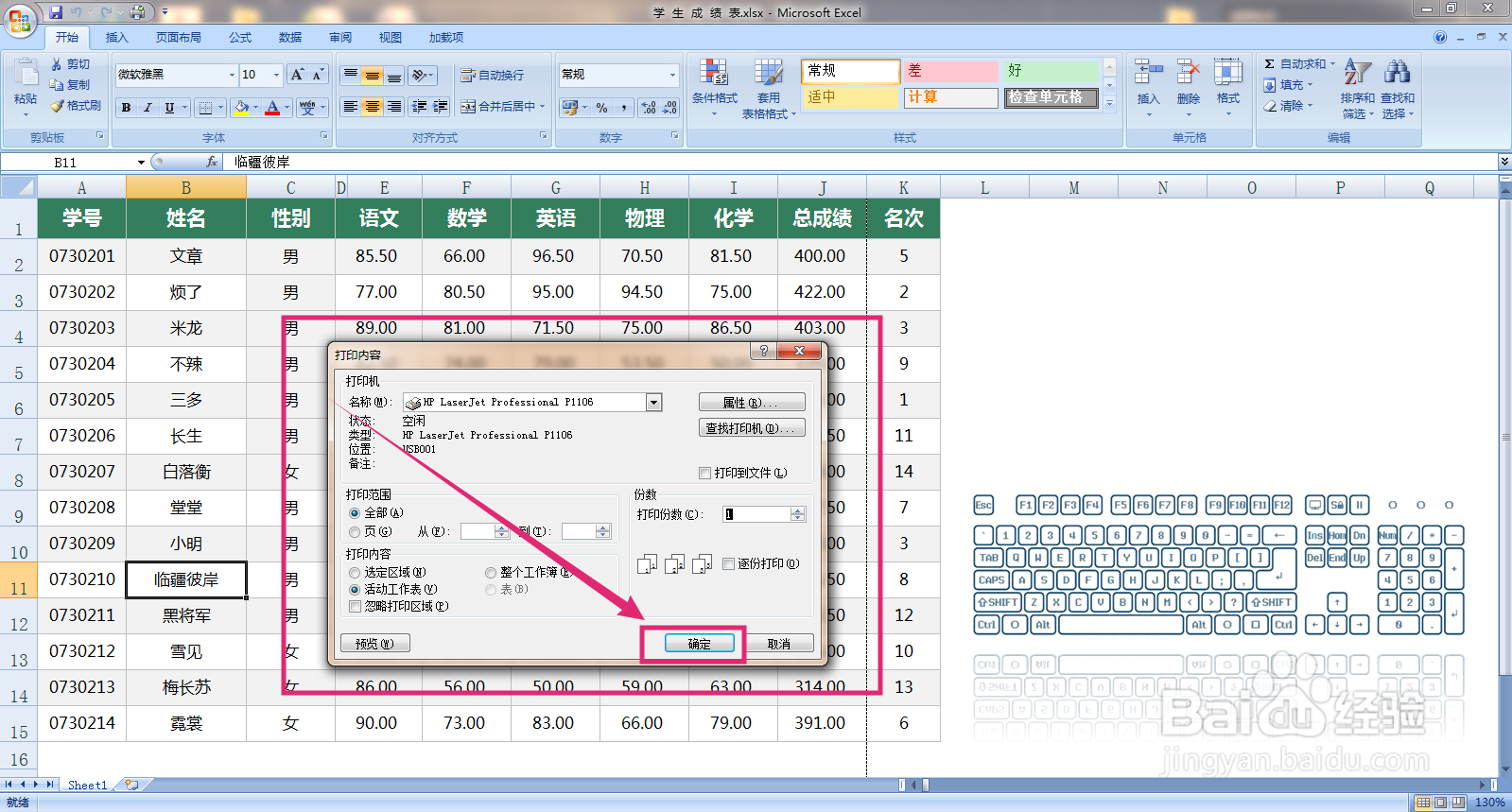Expand AutoSum (自动求和) dropdown arrow
The height and width of the screenshot is (812, 1512).
[1332, 64]
